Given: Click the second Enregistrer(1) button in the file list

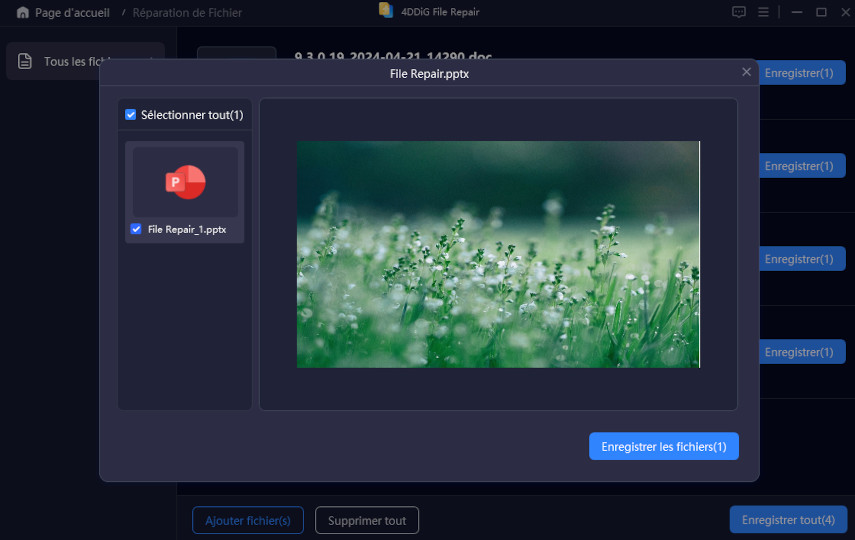Looking at the screenshot, I should click(x=802, y=166).
